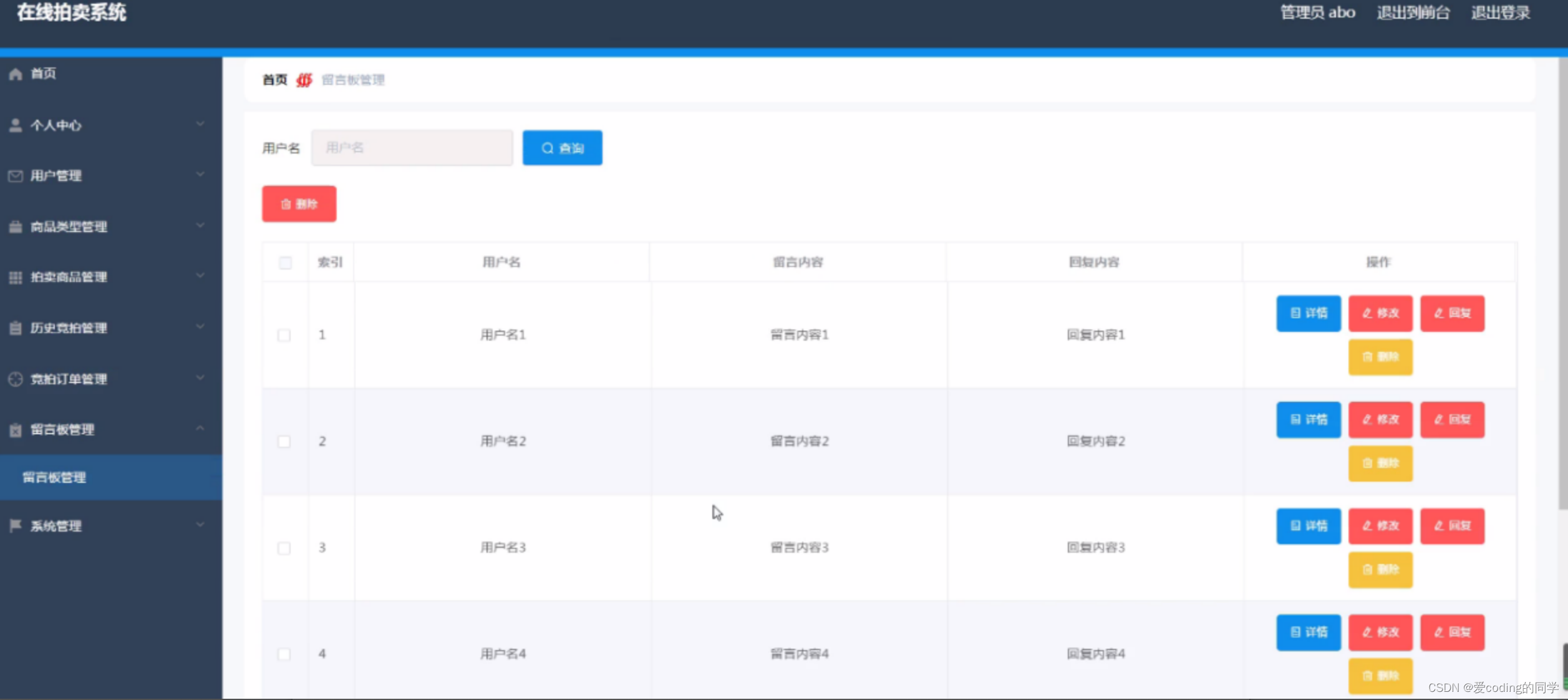Expand the 用户管理 chevron

[200, 175]
